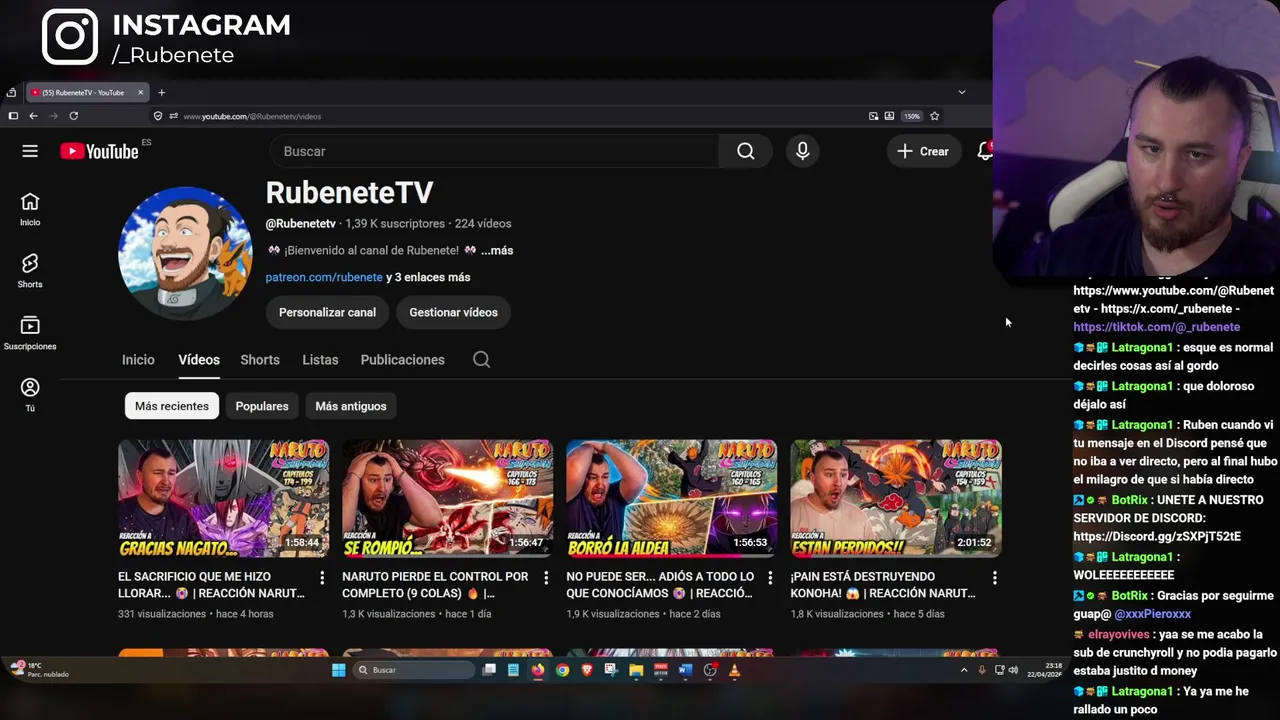The width and height of the screenshot is (1280, 720).
Task: Bookmark this page with the star icon
Action: point(934,116)
